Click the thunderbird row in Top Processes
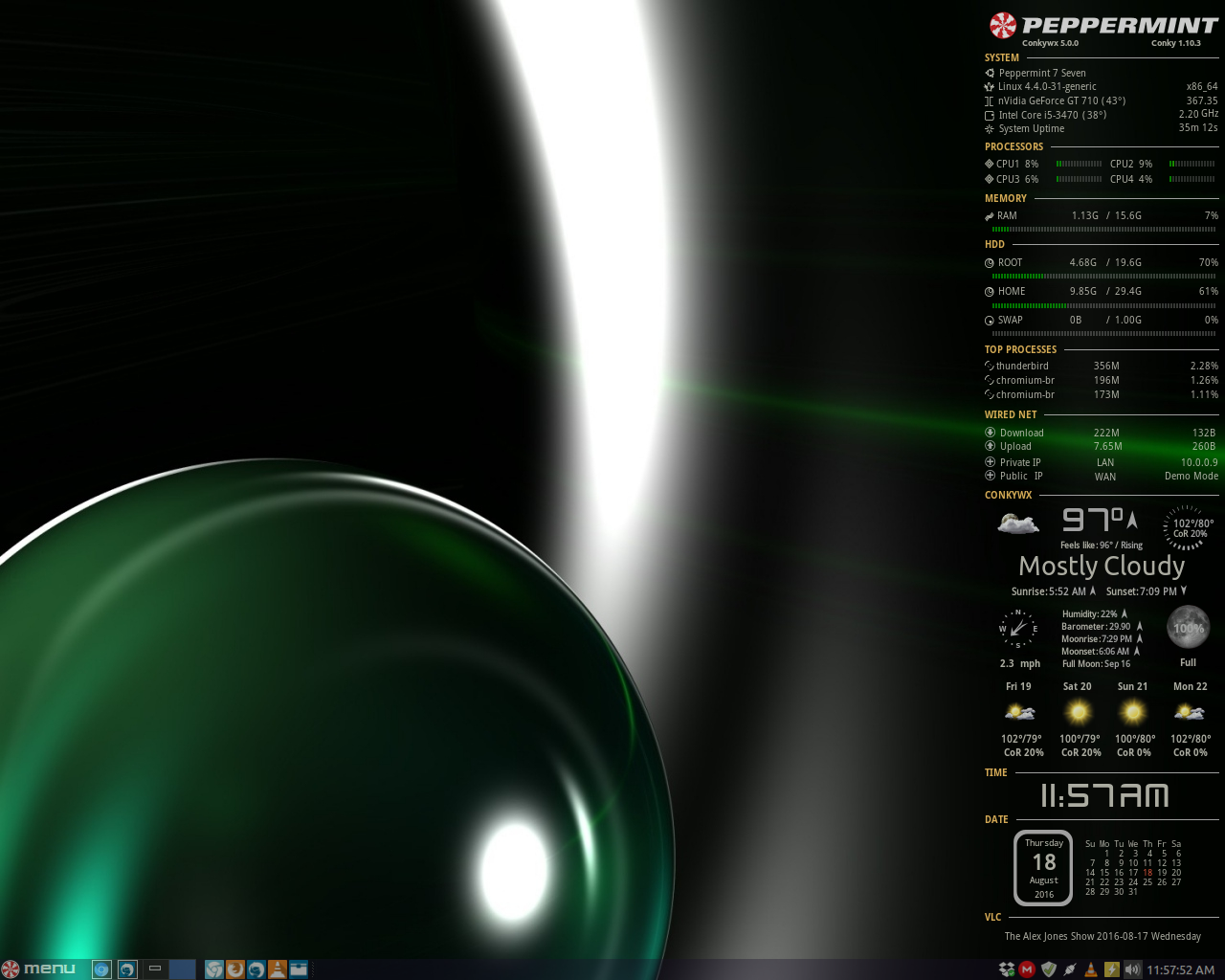Screen dimensions: 1225x980 pos(1102,366)
